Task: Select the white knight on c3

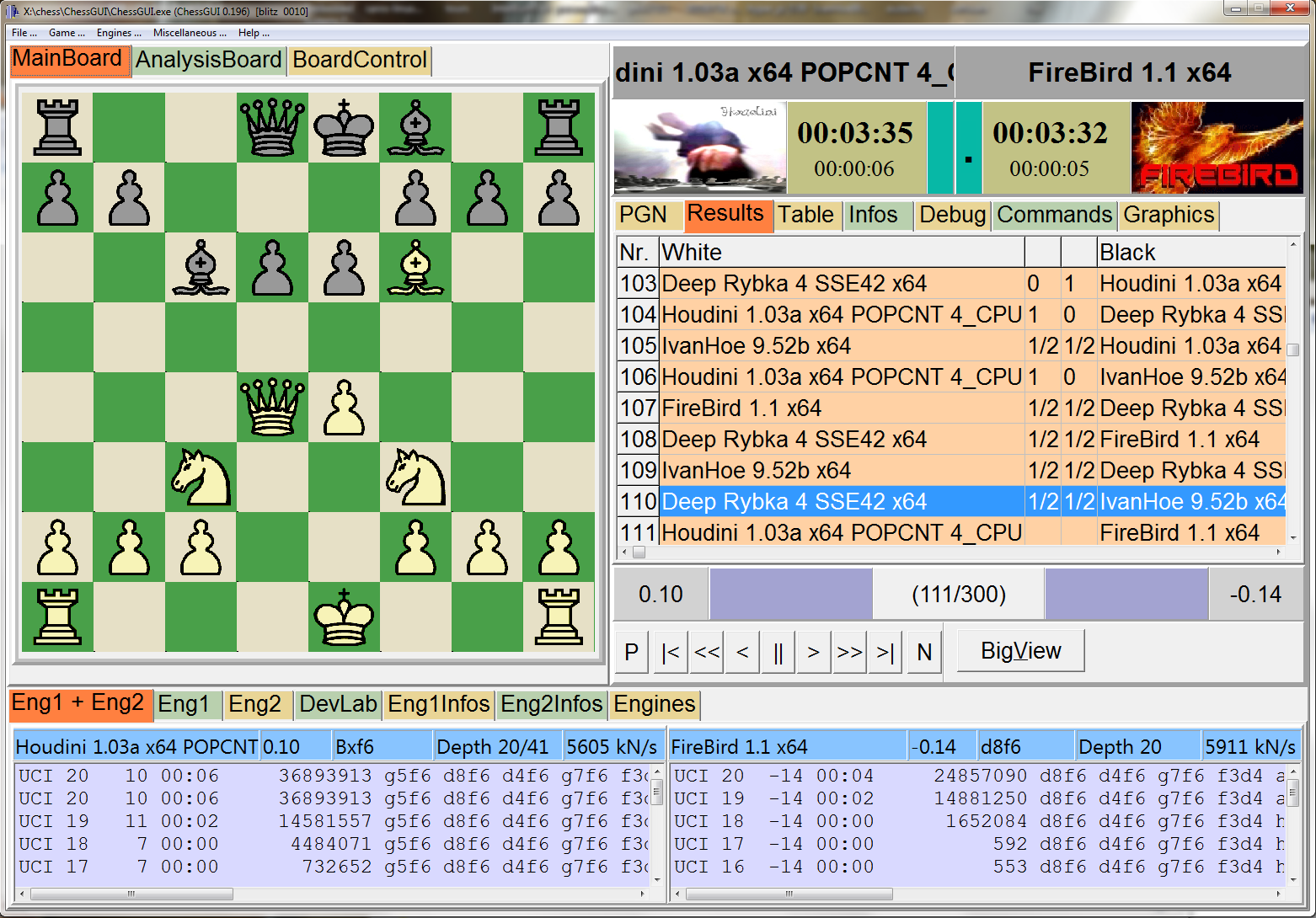Action: coord(201,477)
